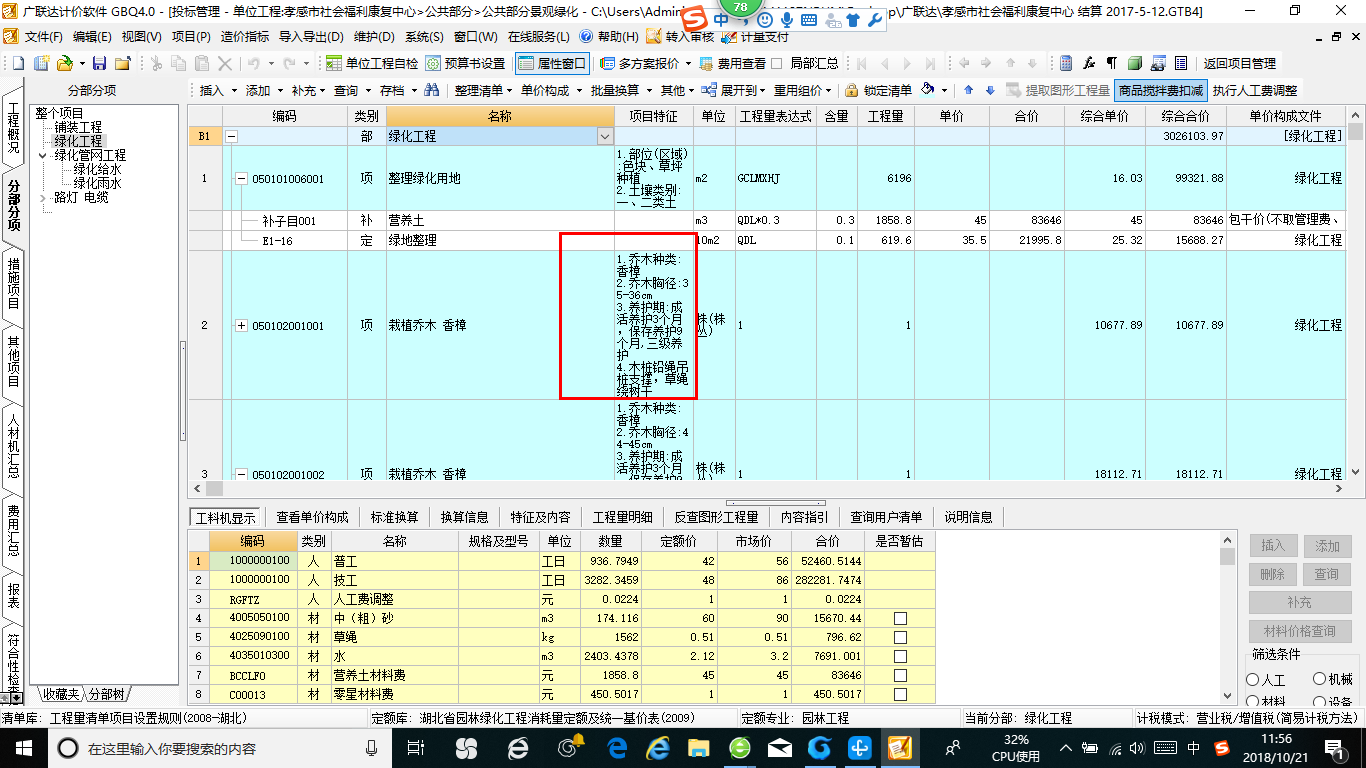Click 锁定清单 lock list button
1366x768 pixels.
tap(877, 90)
